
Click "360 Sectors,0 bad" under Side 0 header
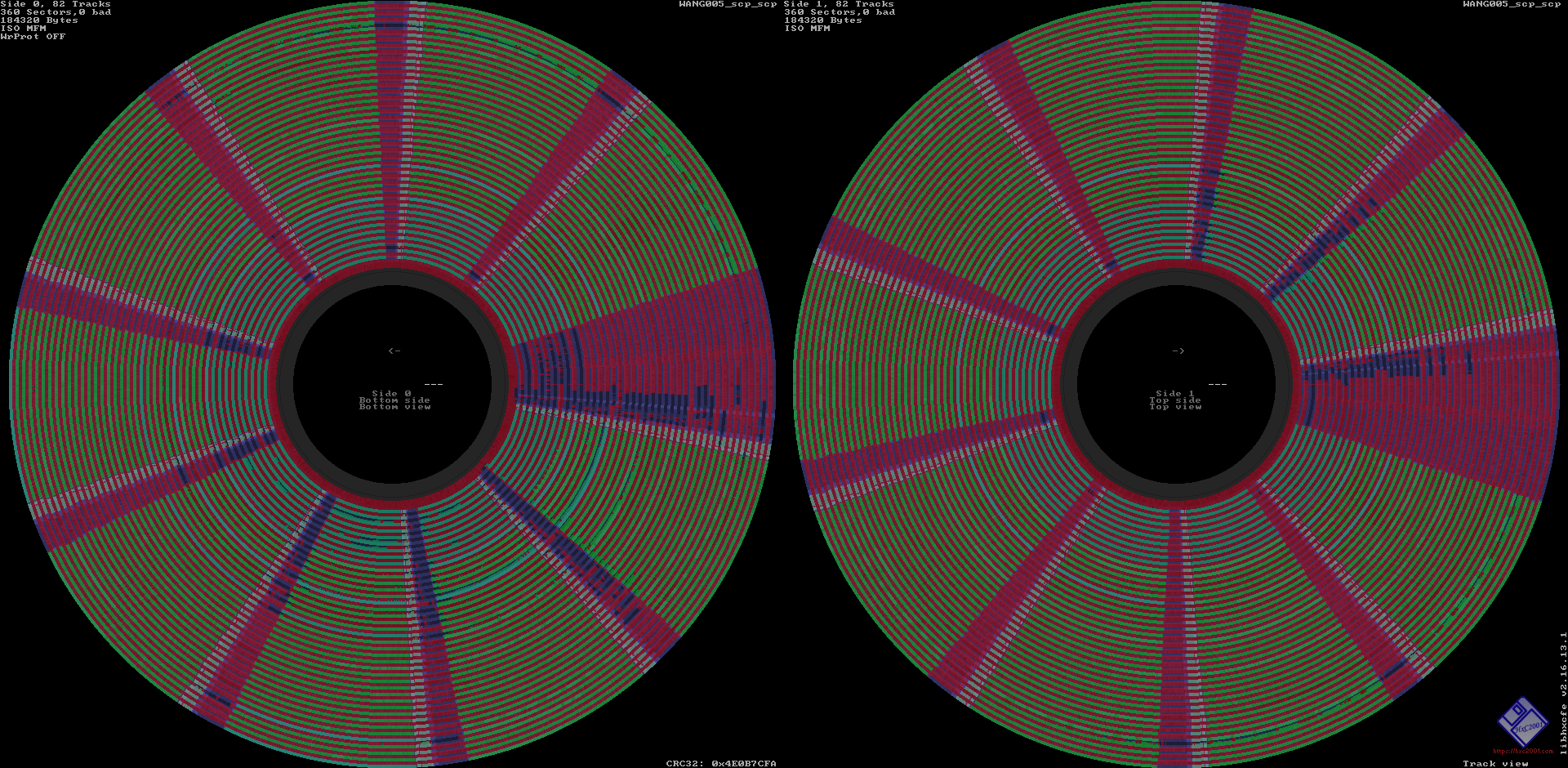56,12
